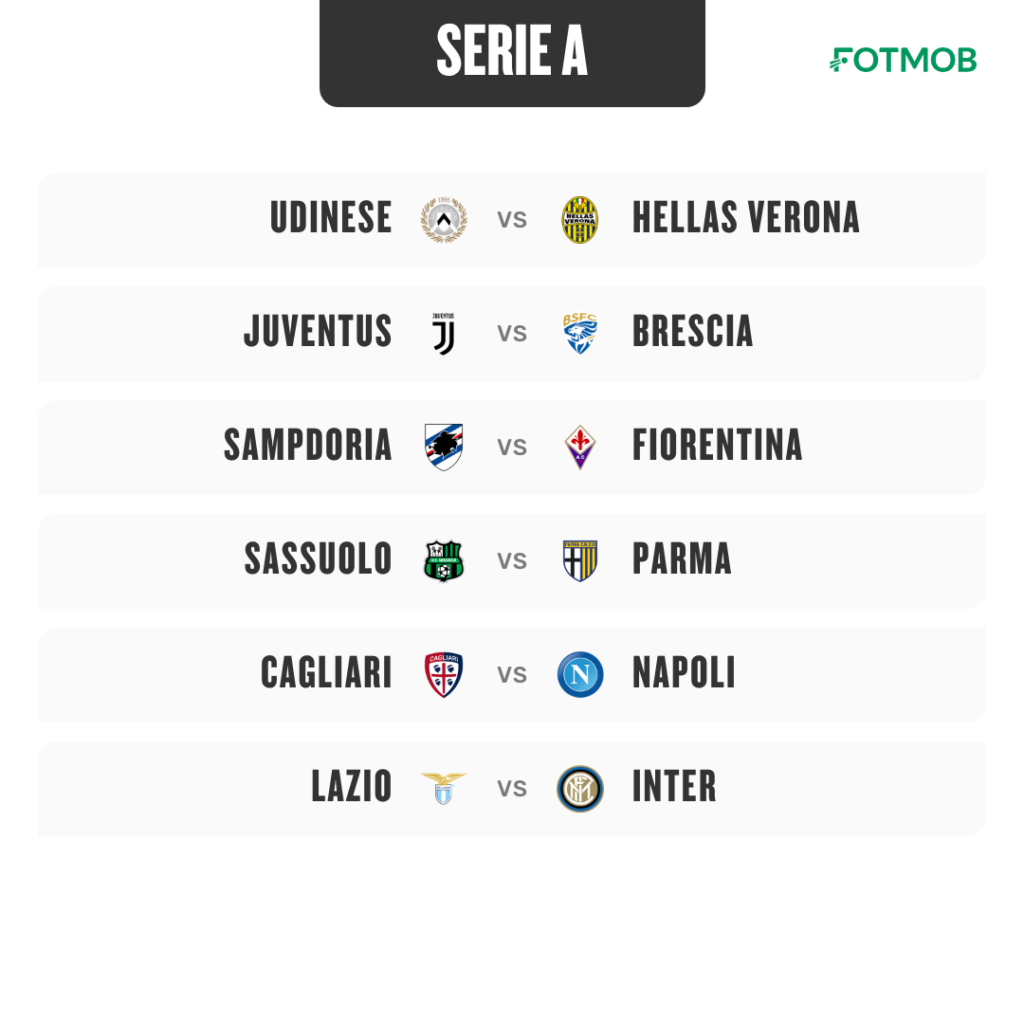
Task: Click the Fiorentina purple crest
Action: click(x=580, y=447)
